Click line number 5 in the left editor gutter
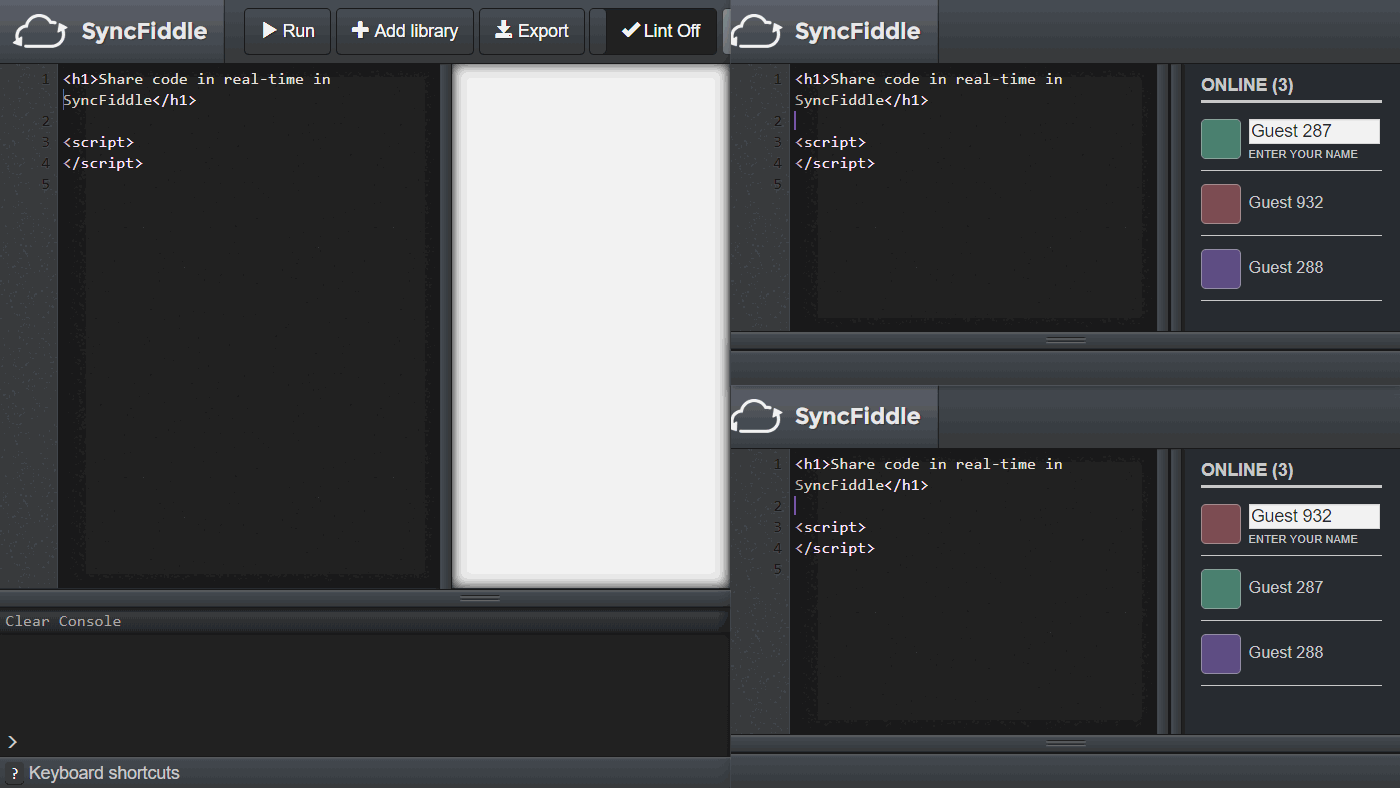1400x788 pixels. click(x=46, y=184)
